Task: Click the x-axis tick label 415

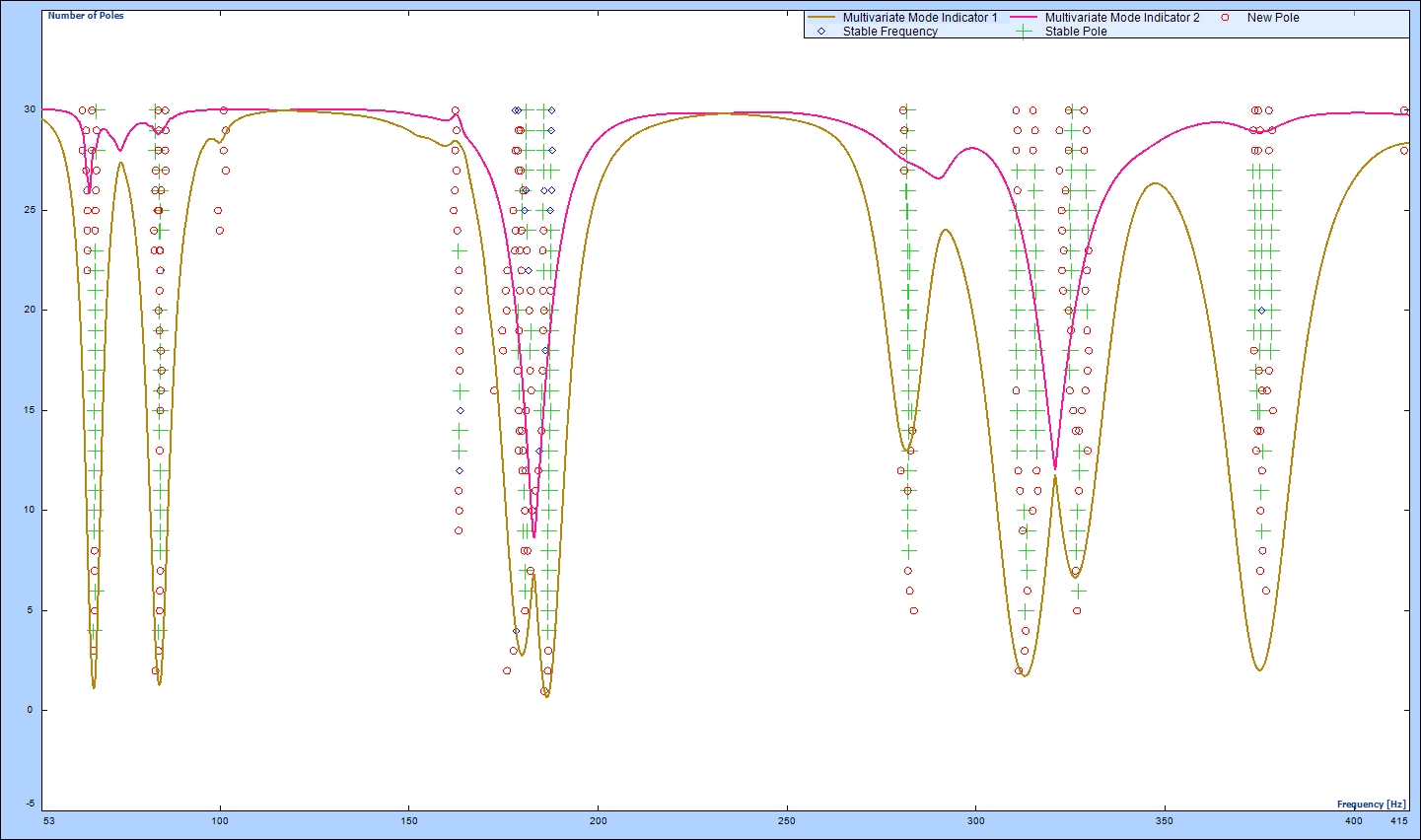Action: point(1399,820)
